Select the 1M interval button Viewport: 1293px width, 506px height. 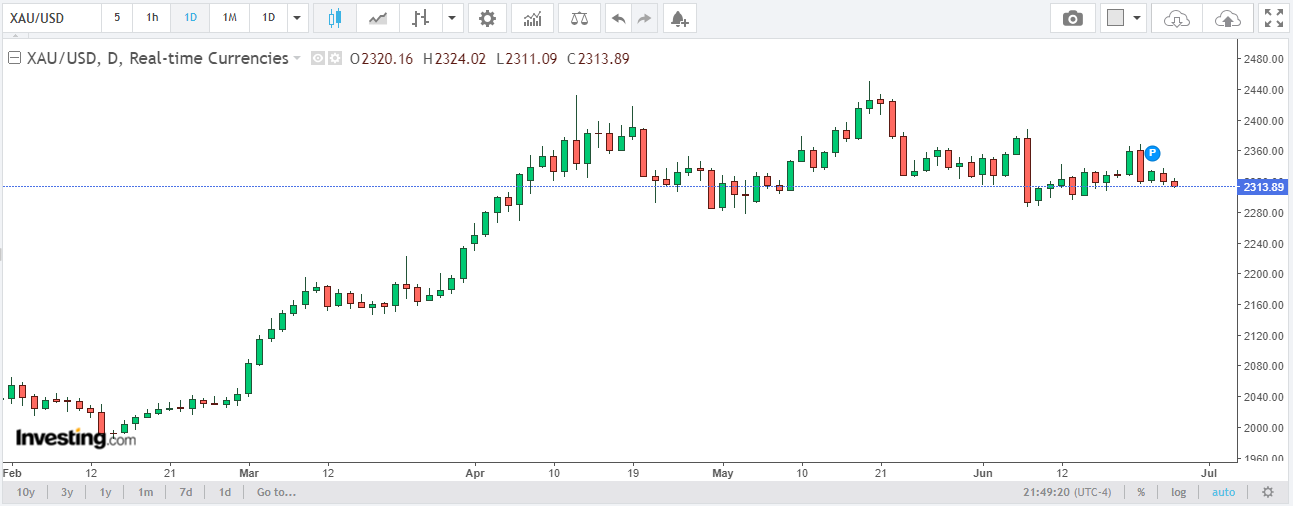[x=230, y=18]
